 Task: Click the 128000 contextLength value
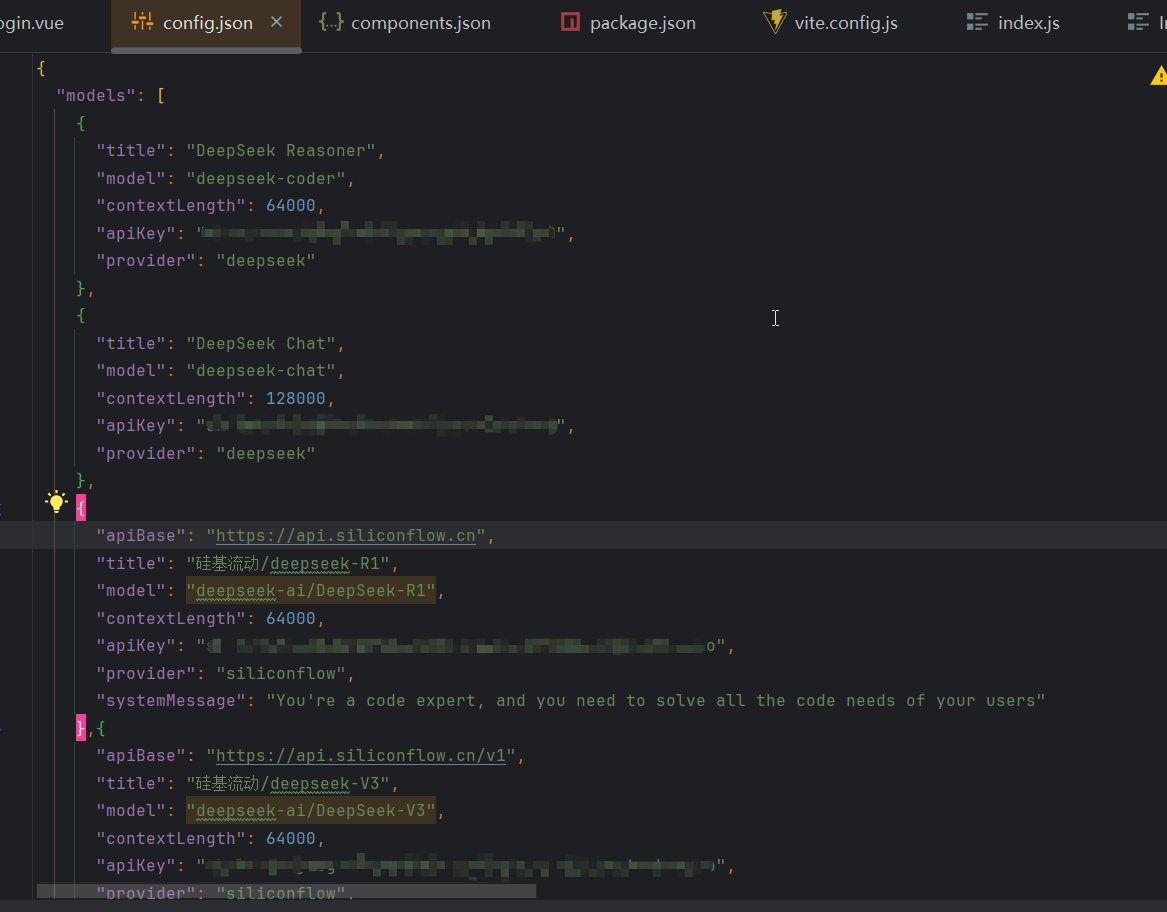point(295,399)
